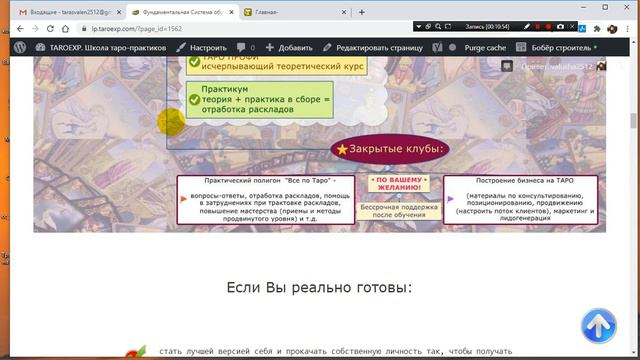Viewport: 640px width, 360px height.
Task: Go back with the browser back arrow
Action: pyautogui.click(x=20, y=29)
